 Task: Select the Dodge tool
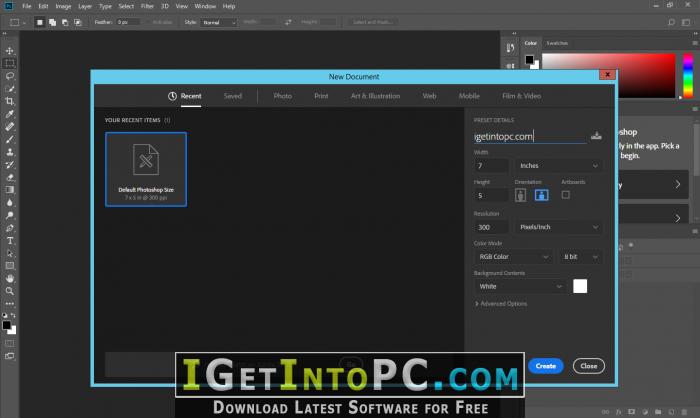9,215
